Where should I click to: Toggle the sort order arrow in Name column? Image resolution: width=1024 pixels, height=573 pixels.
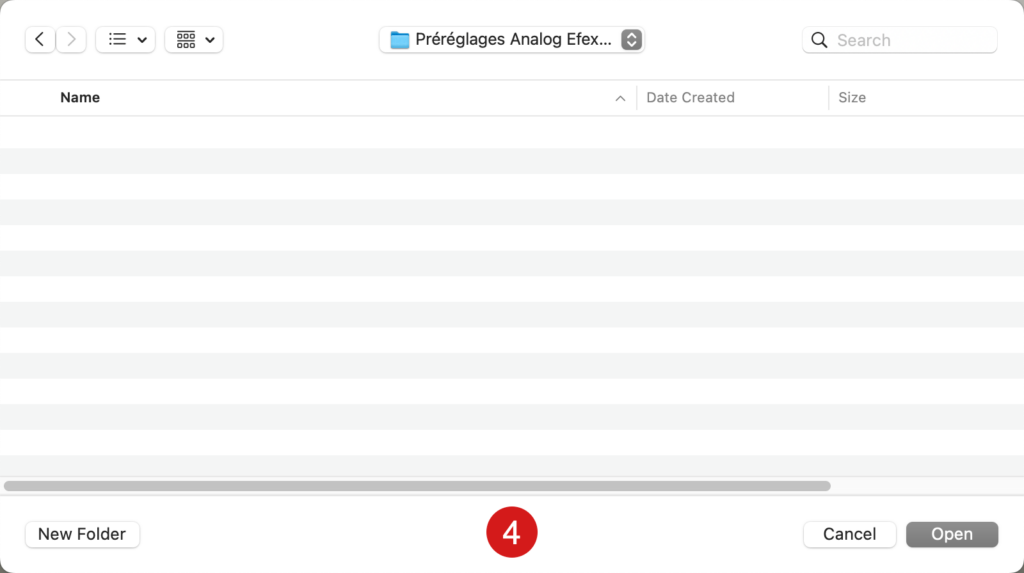pos(620,99)
